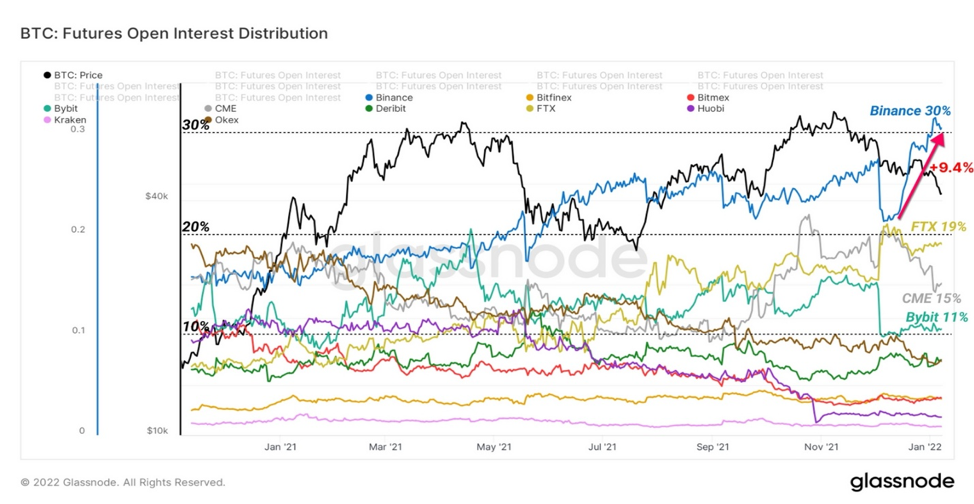The width and height of the screenshot is (974, 504).
Task: Toggle the Binance legend entry
Action: (x=389, y=98)
